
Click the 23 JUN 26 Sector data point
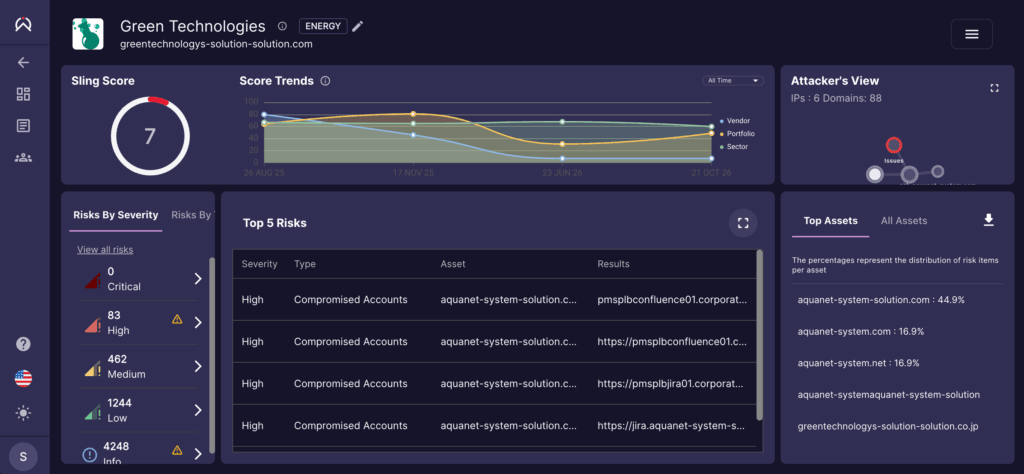[x=562, y=122]
